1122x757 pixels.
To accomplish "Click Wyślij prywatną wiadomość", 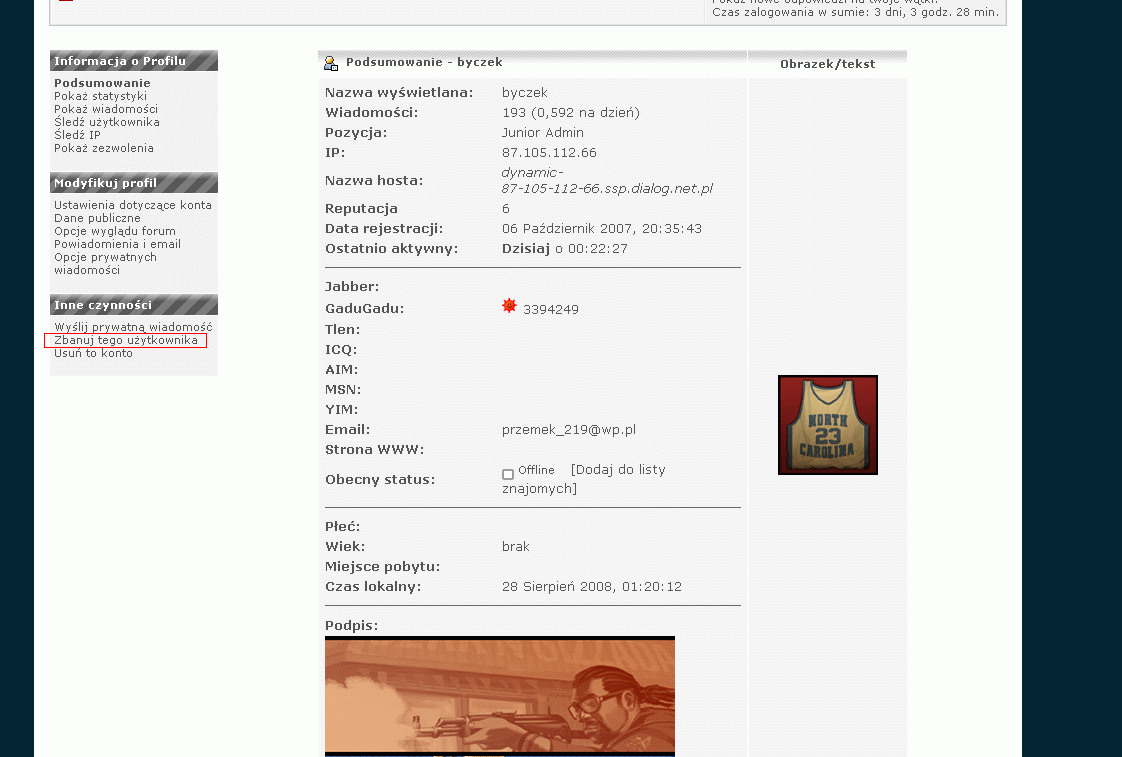I will (133, 327).
